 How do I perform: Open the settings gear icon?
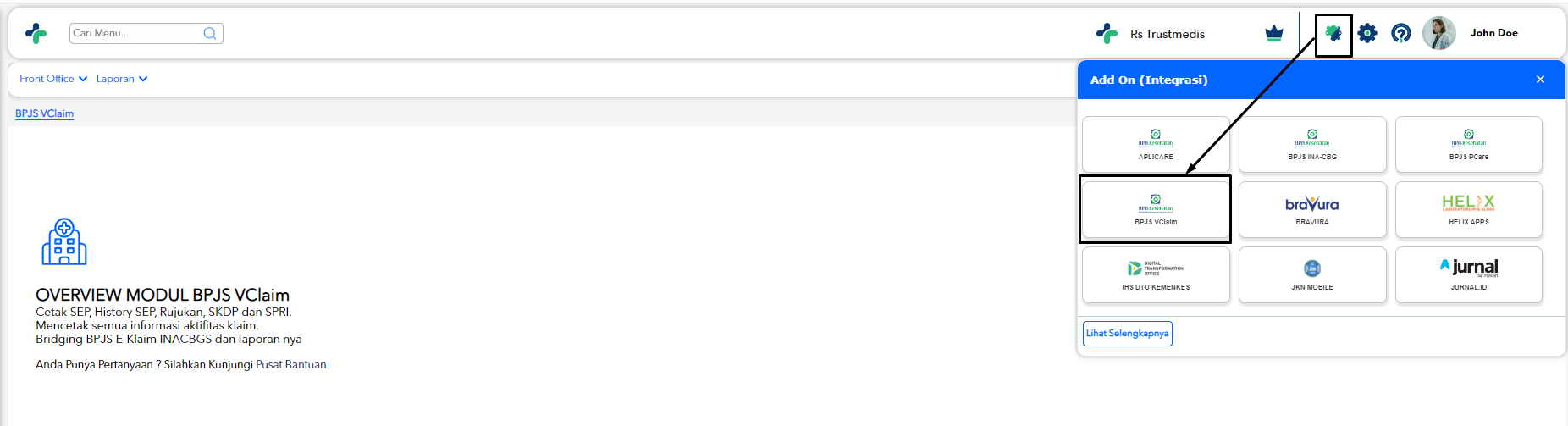click(1367, 34)
